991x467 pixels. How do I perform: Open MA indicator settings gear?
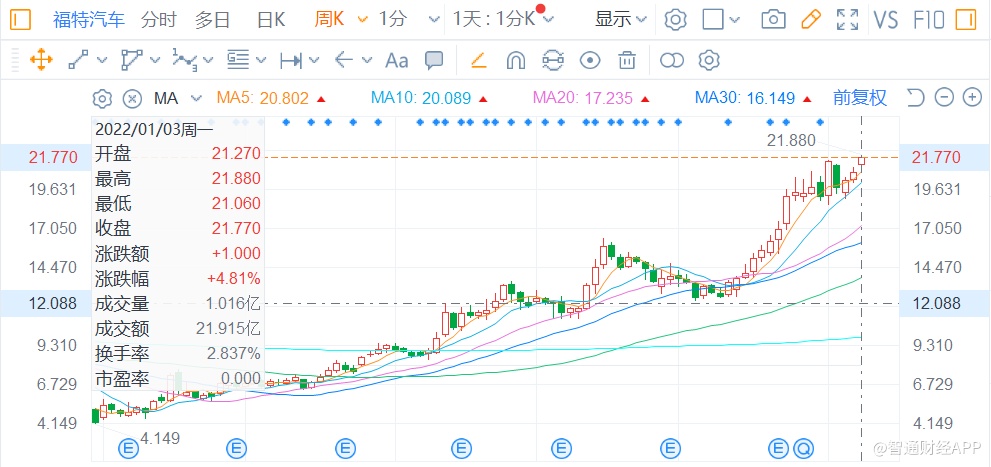tap(102, 99)
